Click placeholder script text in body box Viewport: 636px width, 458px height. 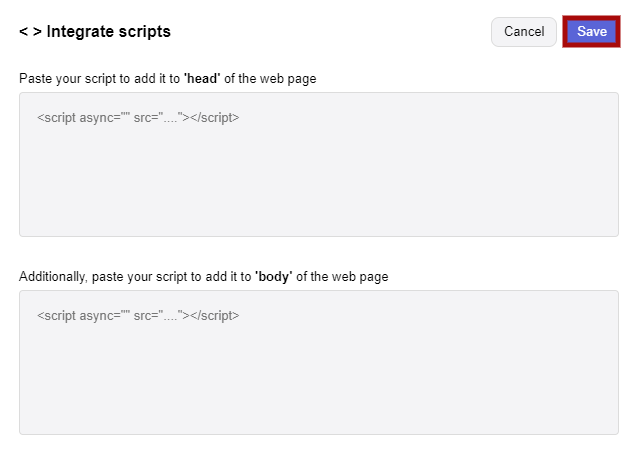point(138,316)
